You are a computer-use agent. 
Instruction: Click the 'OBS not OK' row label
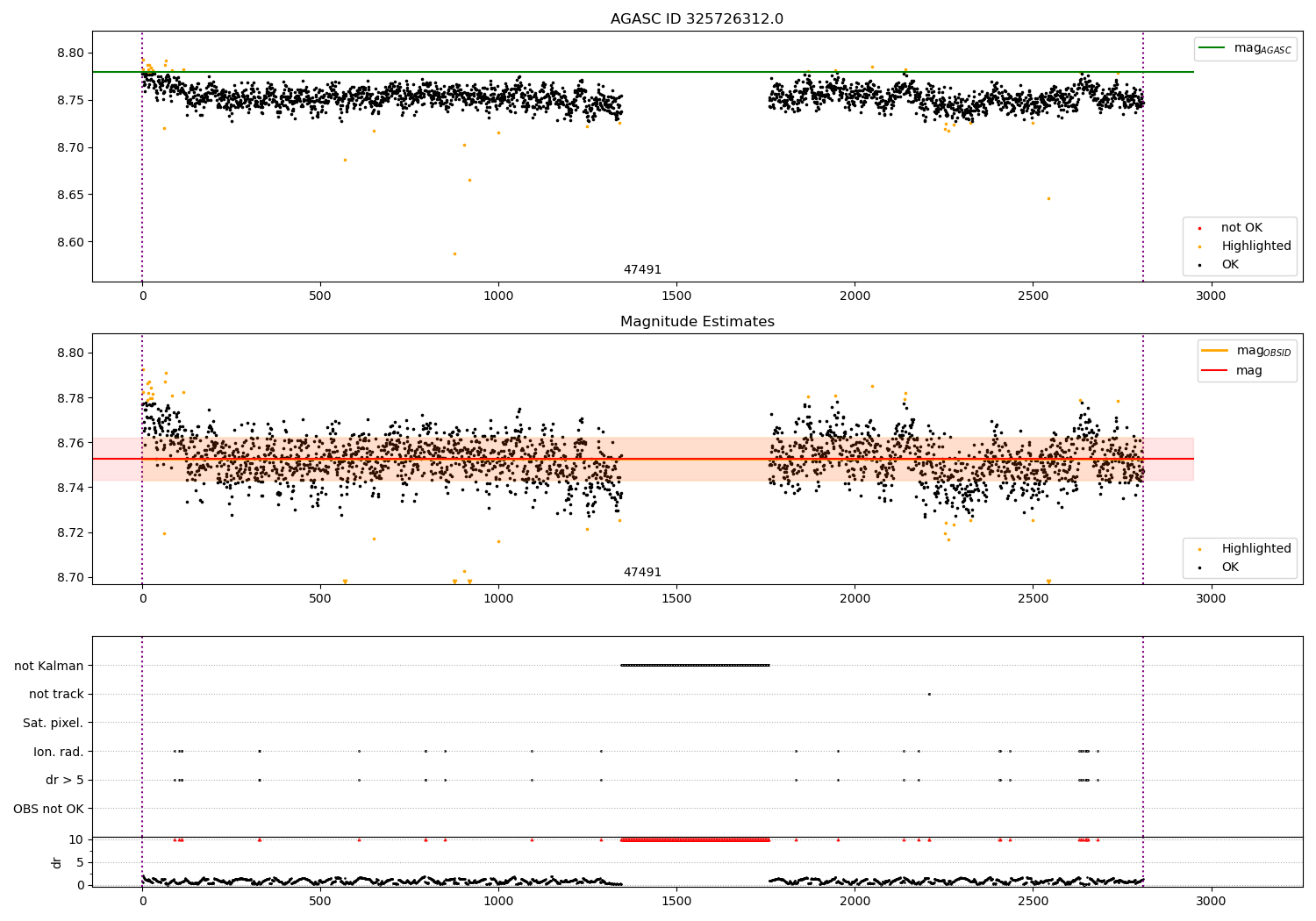(48, 809)
